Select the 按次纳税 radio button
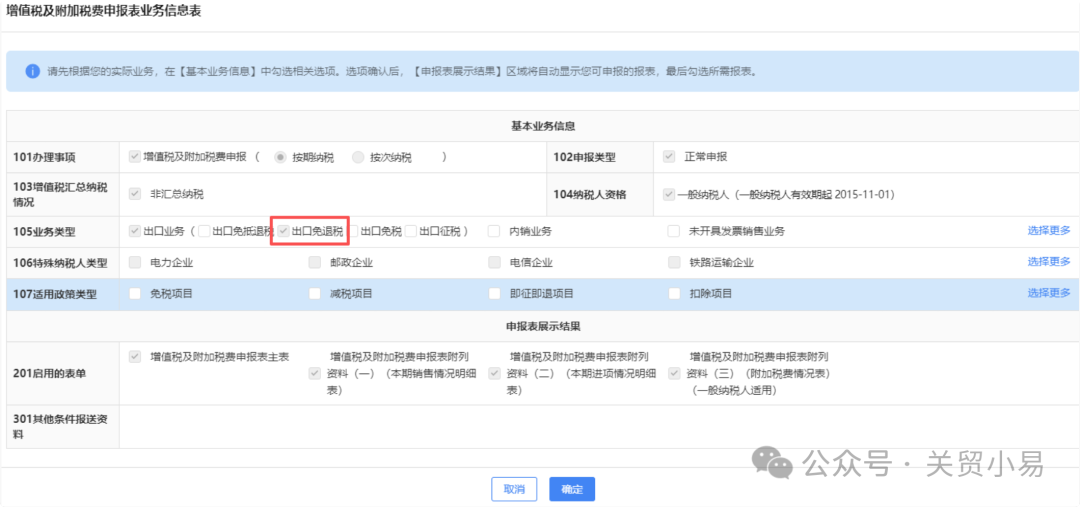Image resolution: width=1080 pixels, height=507 pixels. coord(358,157)
